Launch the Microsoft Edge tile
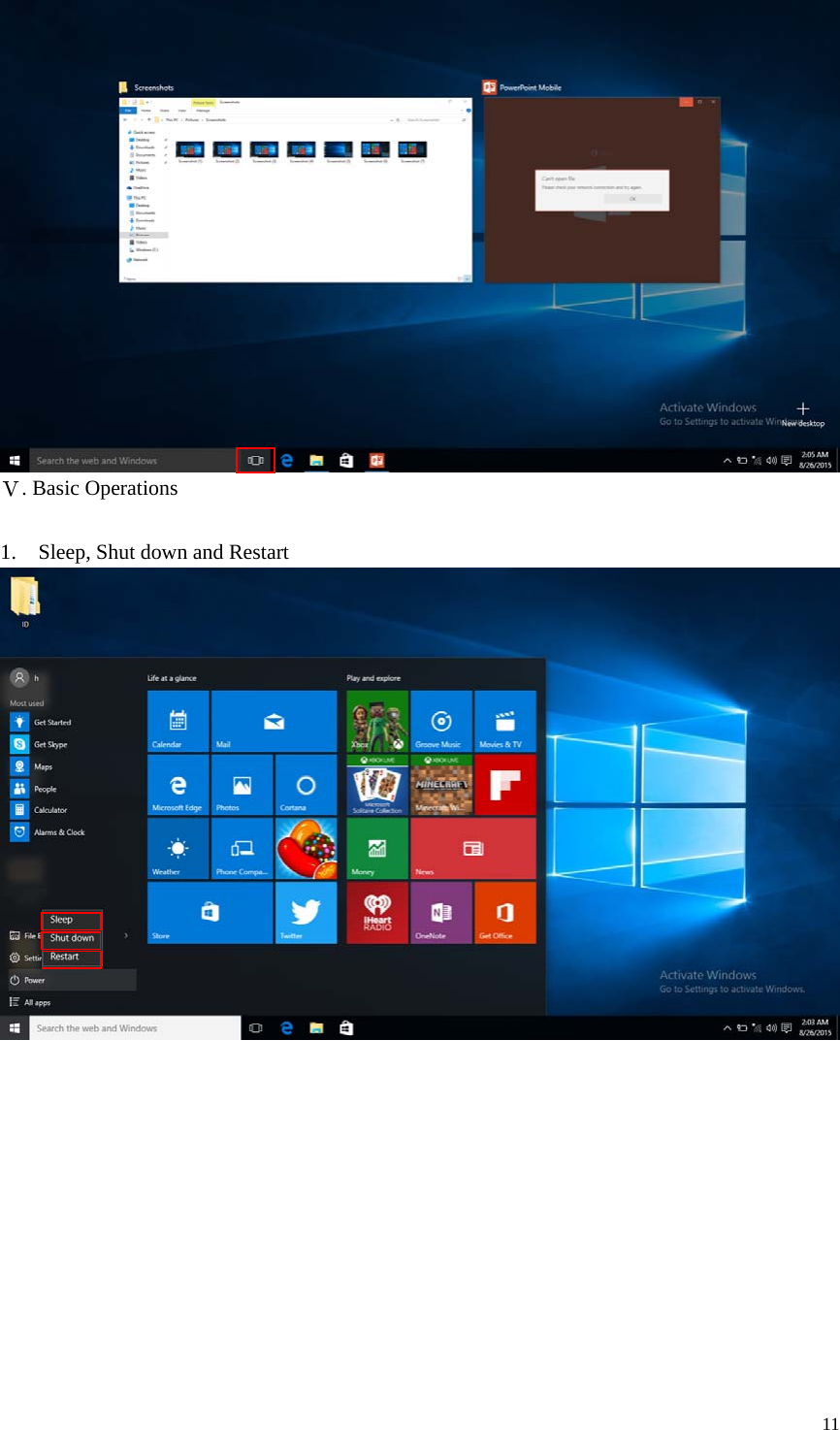The image size is (840, 1430). point(178,785)
